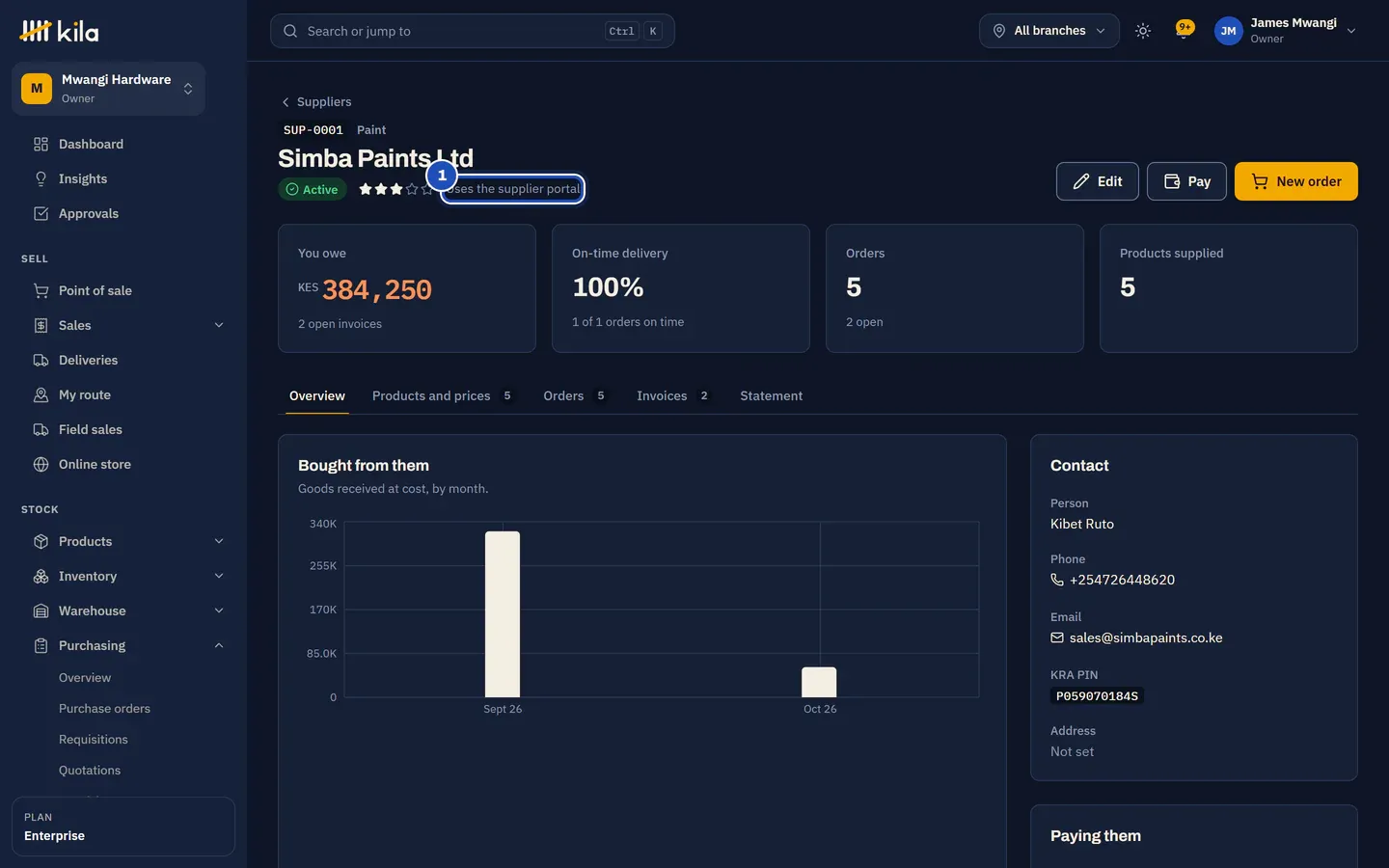Image resolution: width=1389 pixels, height=868 pixels.
Task: Switch to Products and prices tab
Action: [x=442, y=395]
